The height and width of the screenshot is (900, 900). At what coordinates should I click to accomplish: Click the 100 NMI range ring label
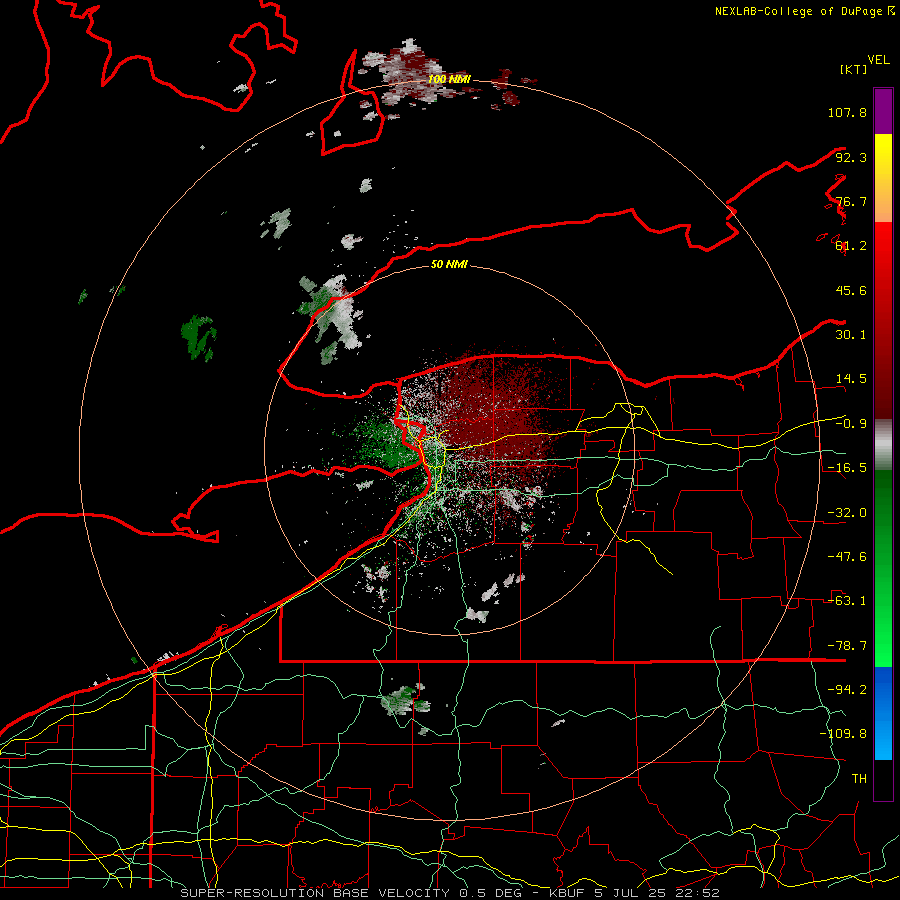(x=449, y=79)
